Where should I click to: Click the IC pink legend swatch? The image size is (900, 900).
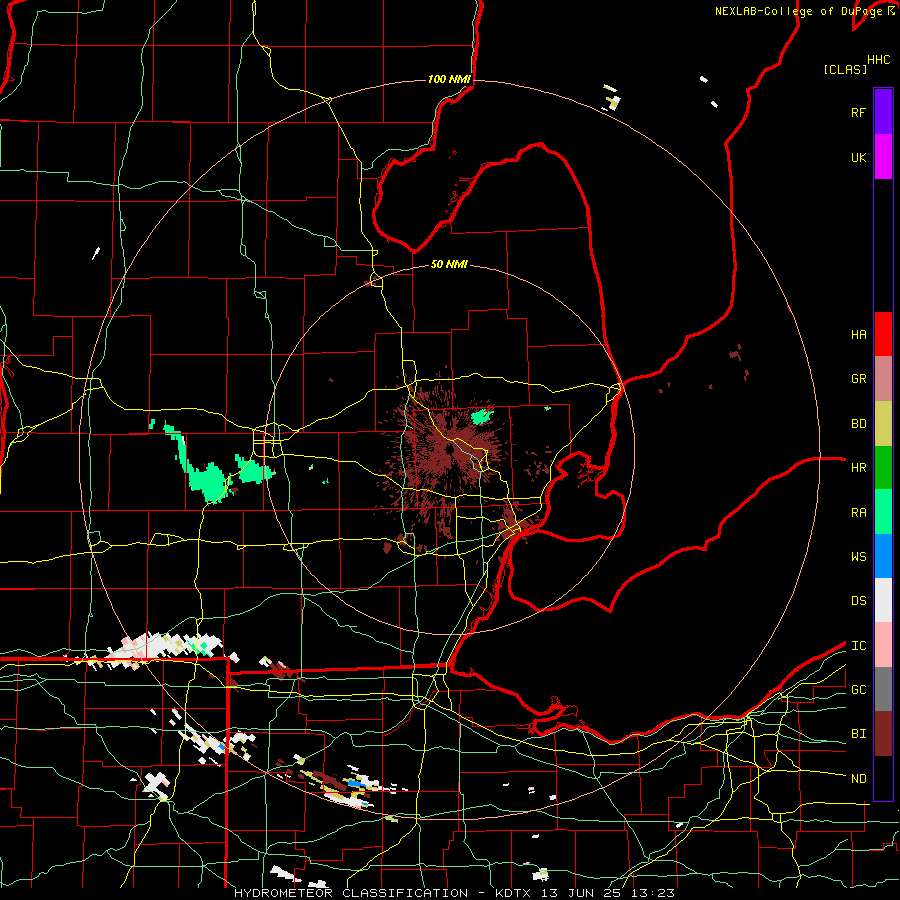click(x=883, y=645)
